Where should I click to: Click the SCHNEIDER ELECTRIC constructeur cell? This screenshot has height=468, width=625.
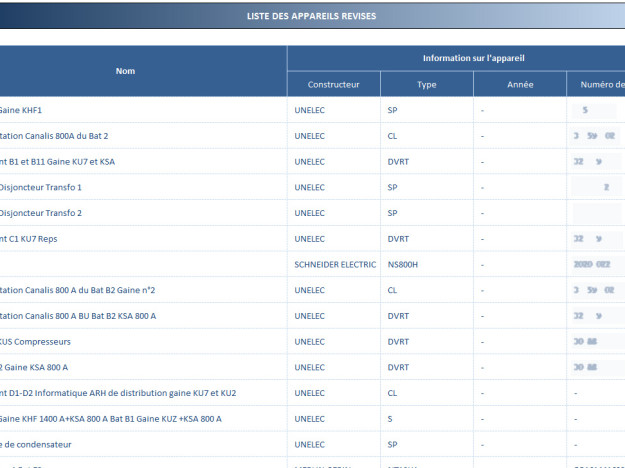335,264
